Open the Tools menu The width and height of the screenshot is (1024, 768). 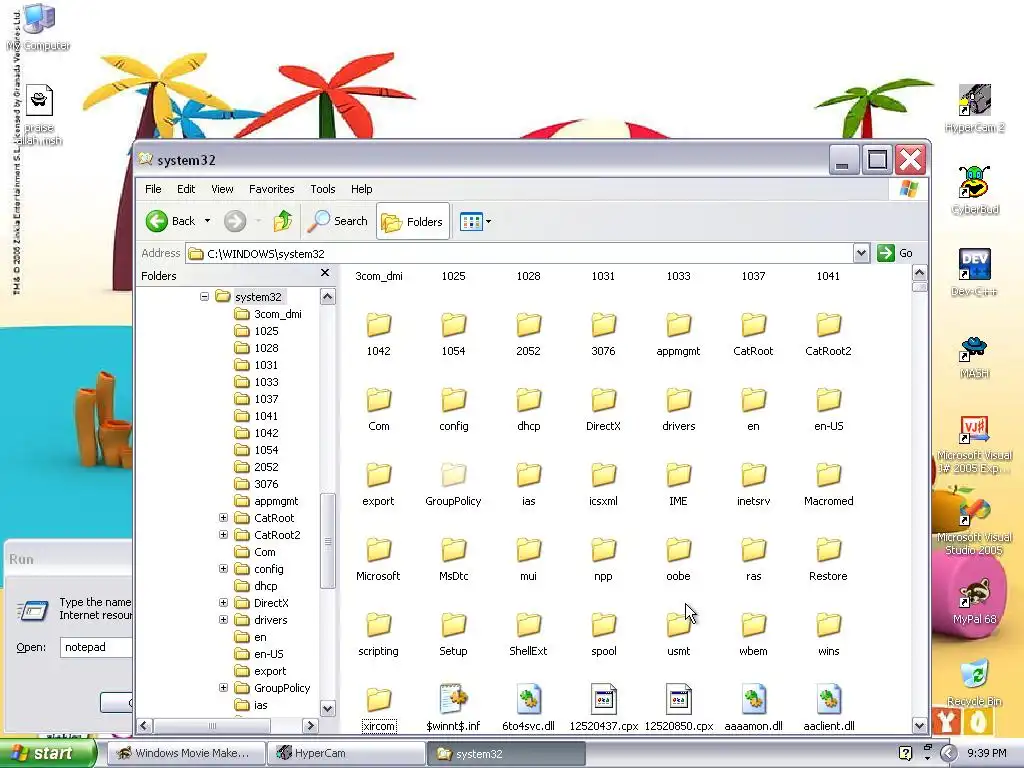pos(323,189)
